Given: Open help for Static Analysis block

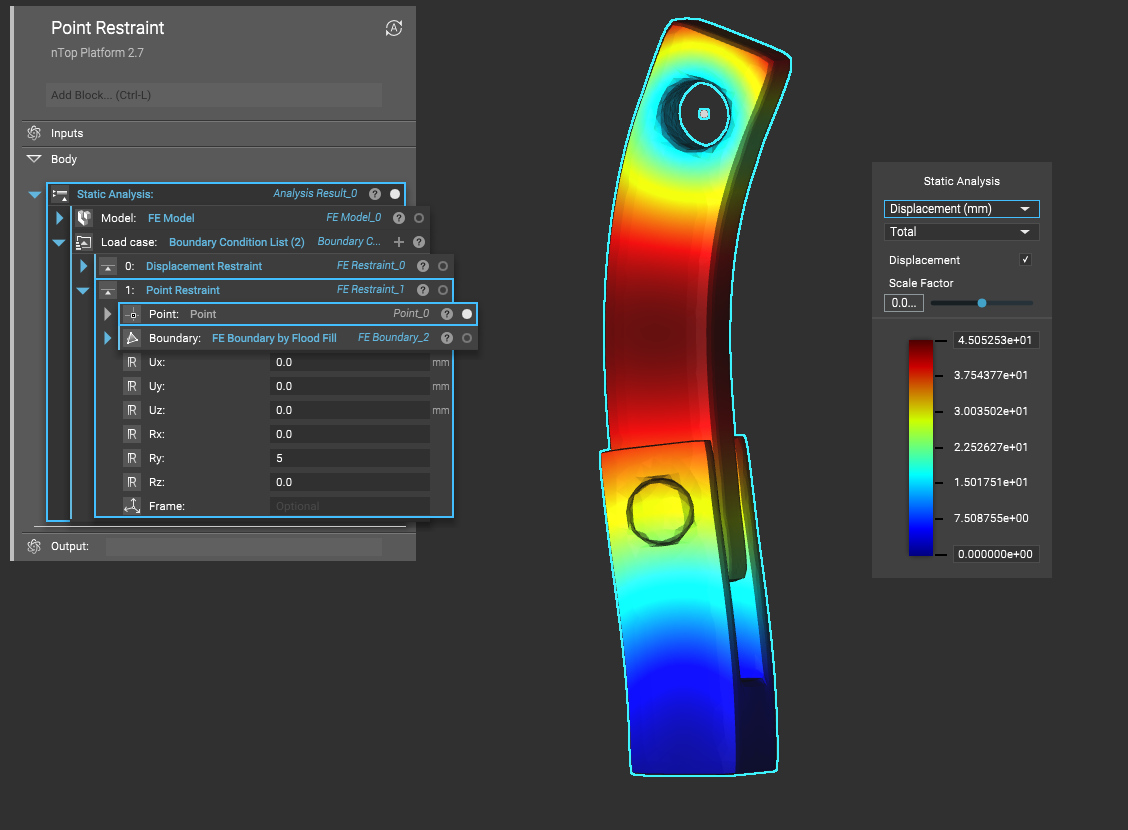Looking at the screenshot, I should coord(375,194).
